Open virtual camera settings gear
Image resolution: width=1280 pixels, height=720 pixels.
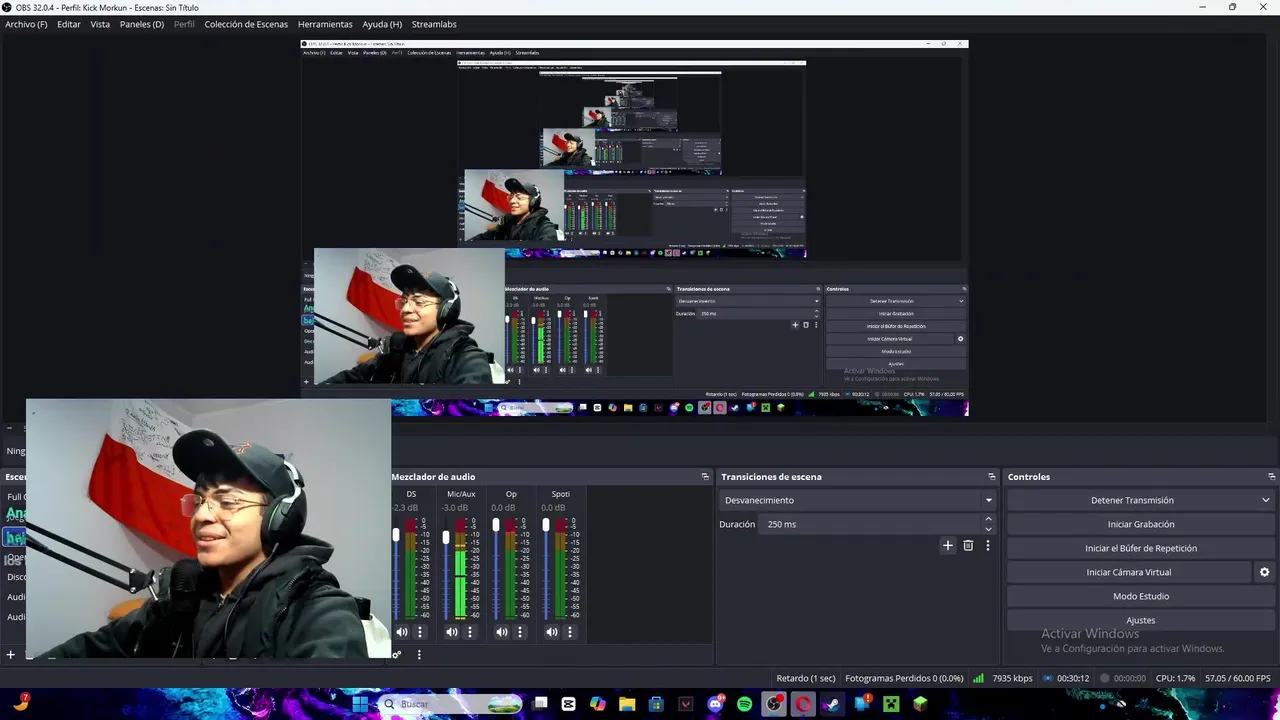[x=1264, y=572]
